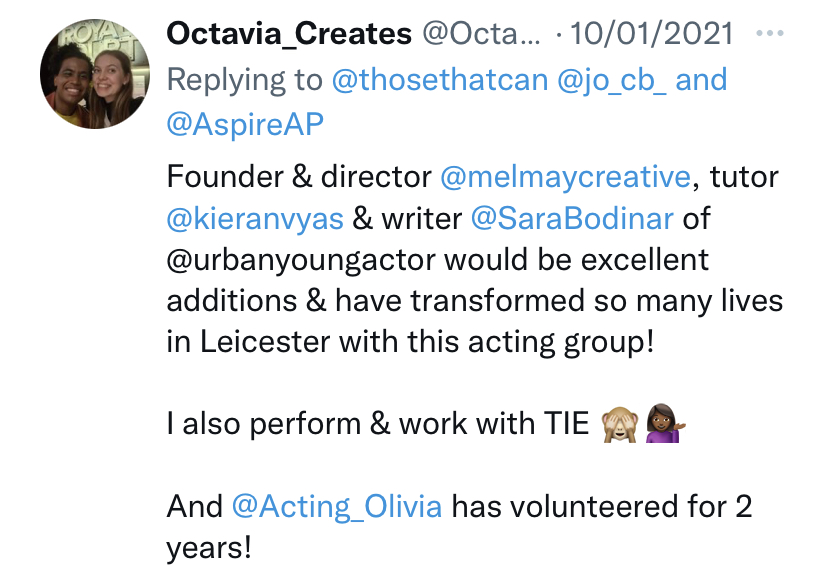The image size is (828, 580).
Task: Click 'has volunteered for 2' tweet text
Action: [x=601, y=506]
